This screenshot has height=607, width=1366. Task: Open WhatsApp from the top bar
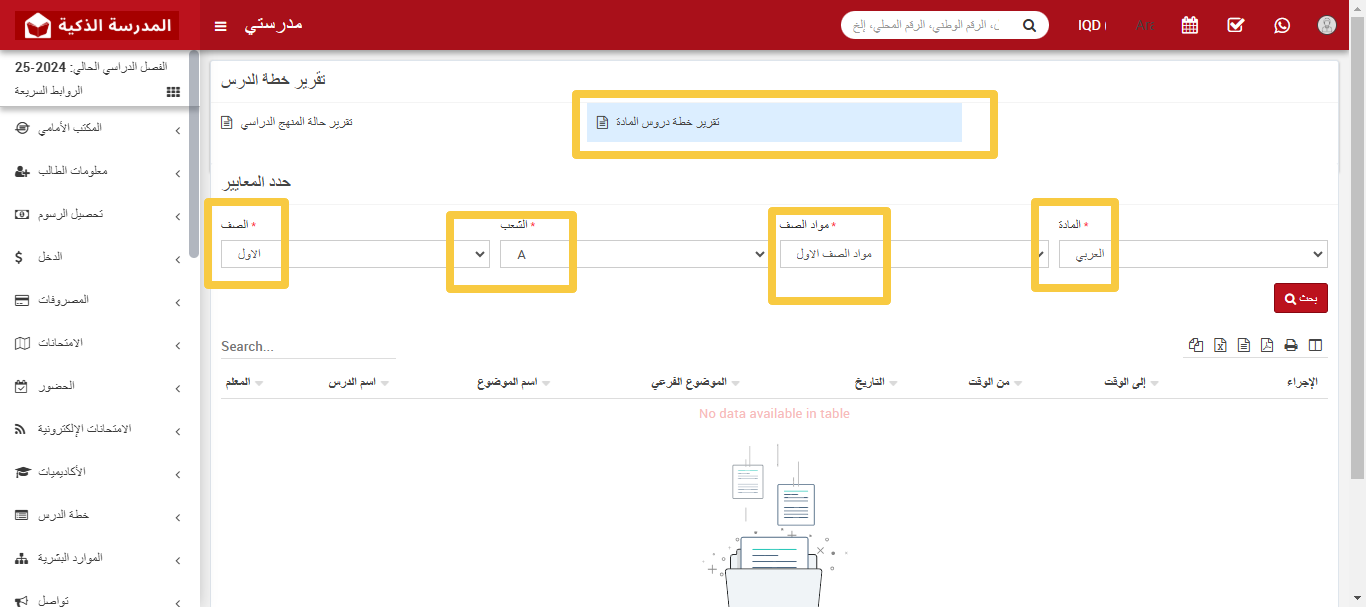pos(1282,25)
